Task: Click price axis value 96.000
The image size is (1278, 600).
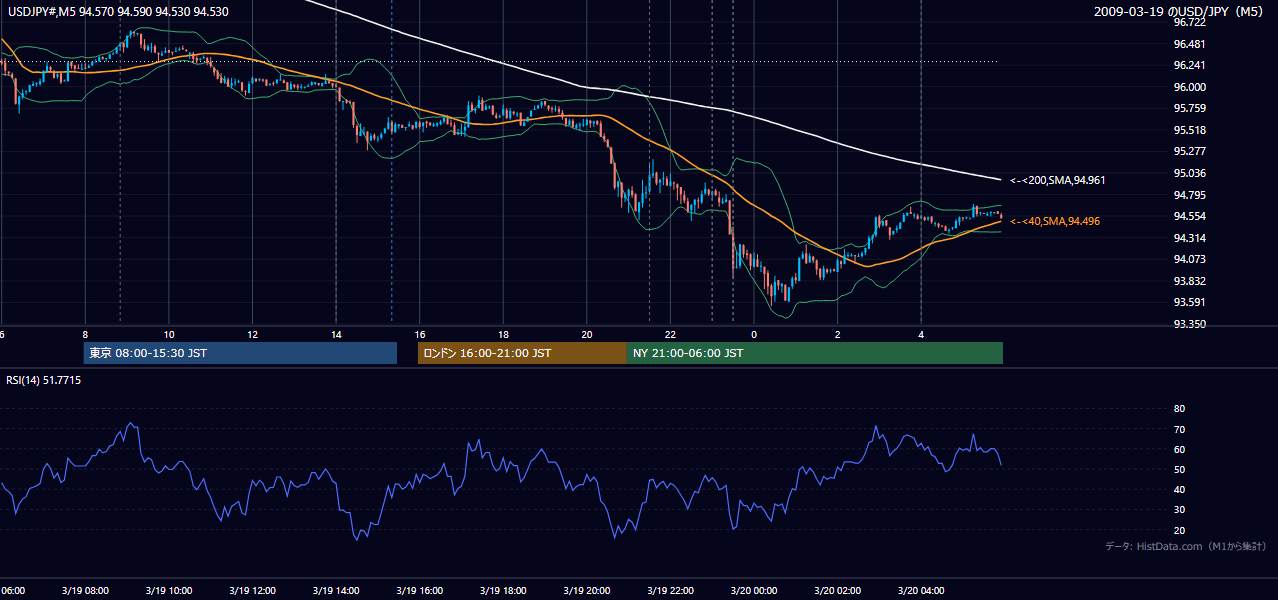Action: coord(1188,87)
